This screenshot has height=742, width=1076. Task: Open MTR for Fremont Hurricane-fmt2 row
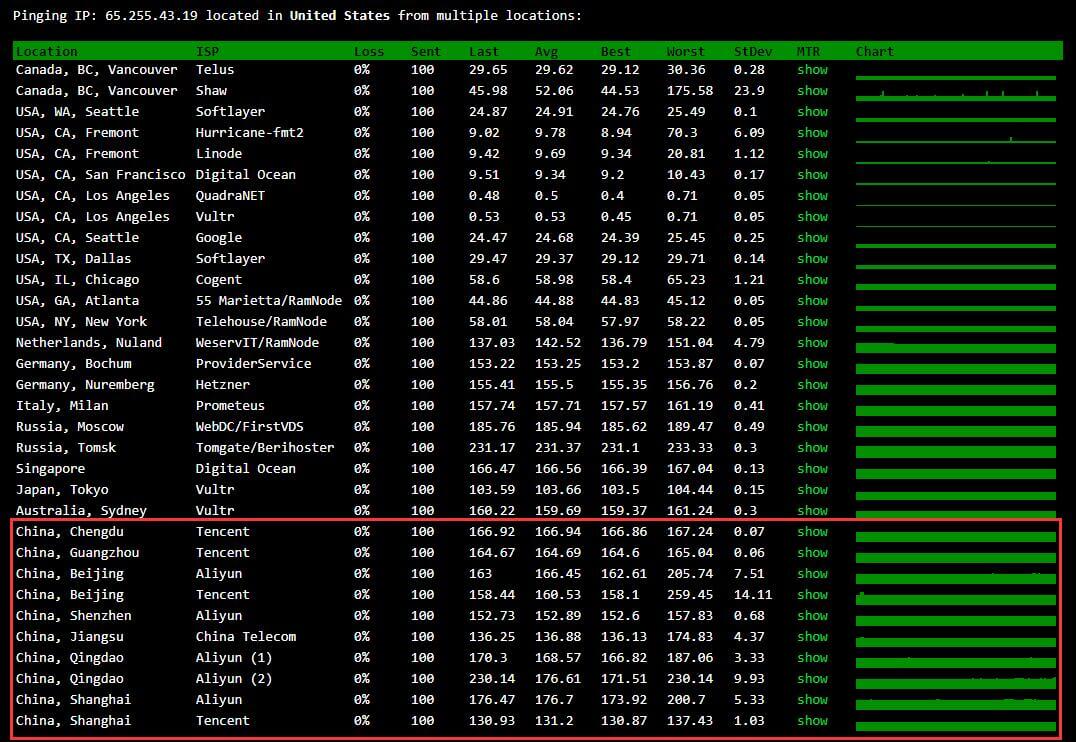click(x=812, y=133)
